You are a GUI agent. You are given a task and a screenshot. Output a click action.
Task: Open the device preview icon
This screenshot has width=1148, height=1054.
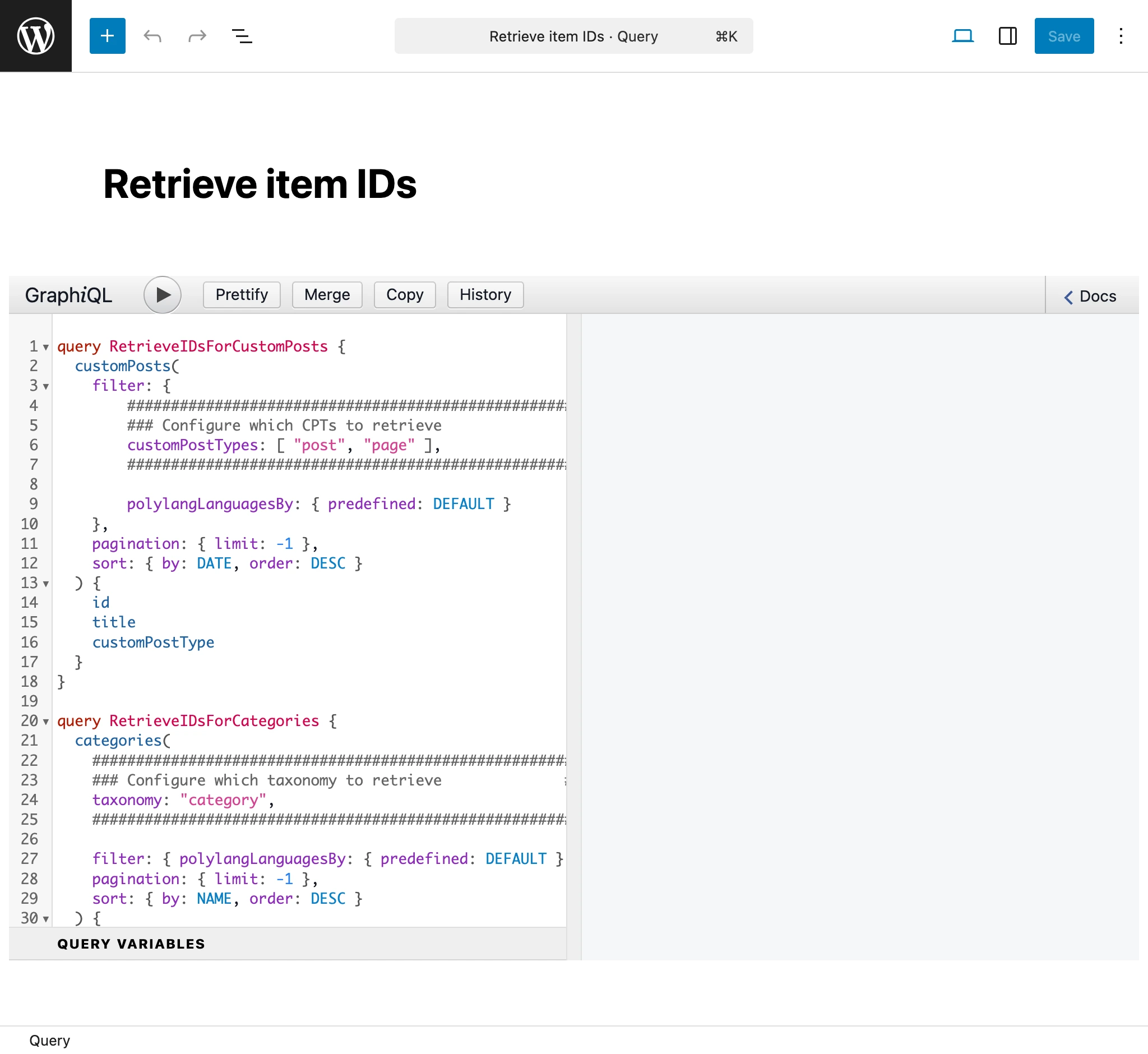click(x=963, y=36)
